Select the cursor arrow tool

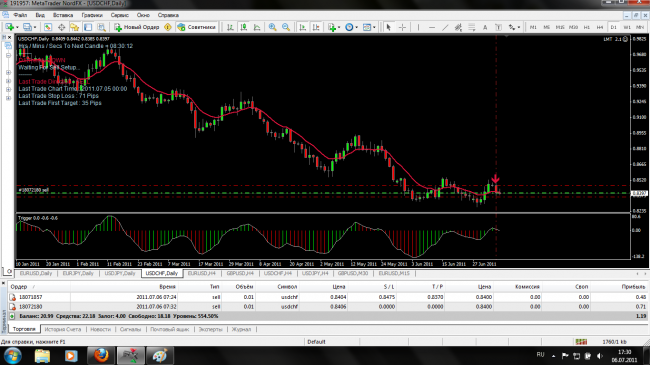coord(388,27)
